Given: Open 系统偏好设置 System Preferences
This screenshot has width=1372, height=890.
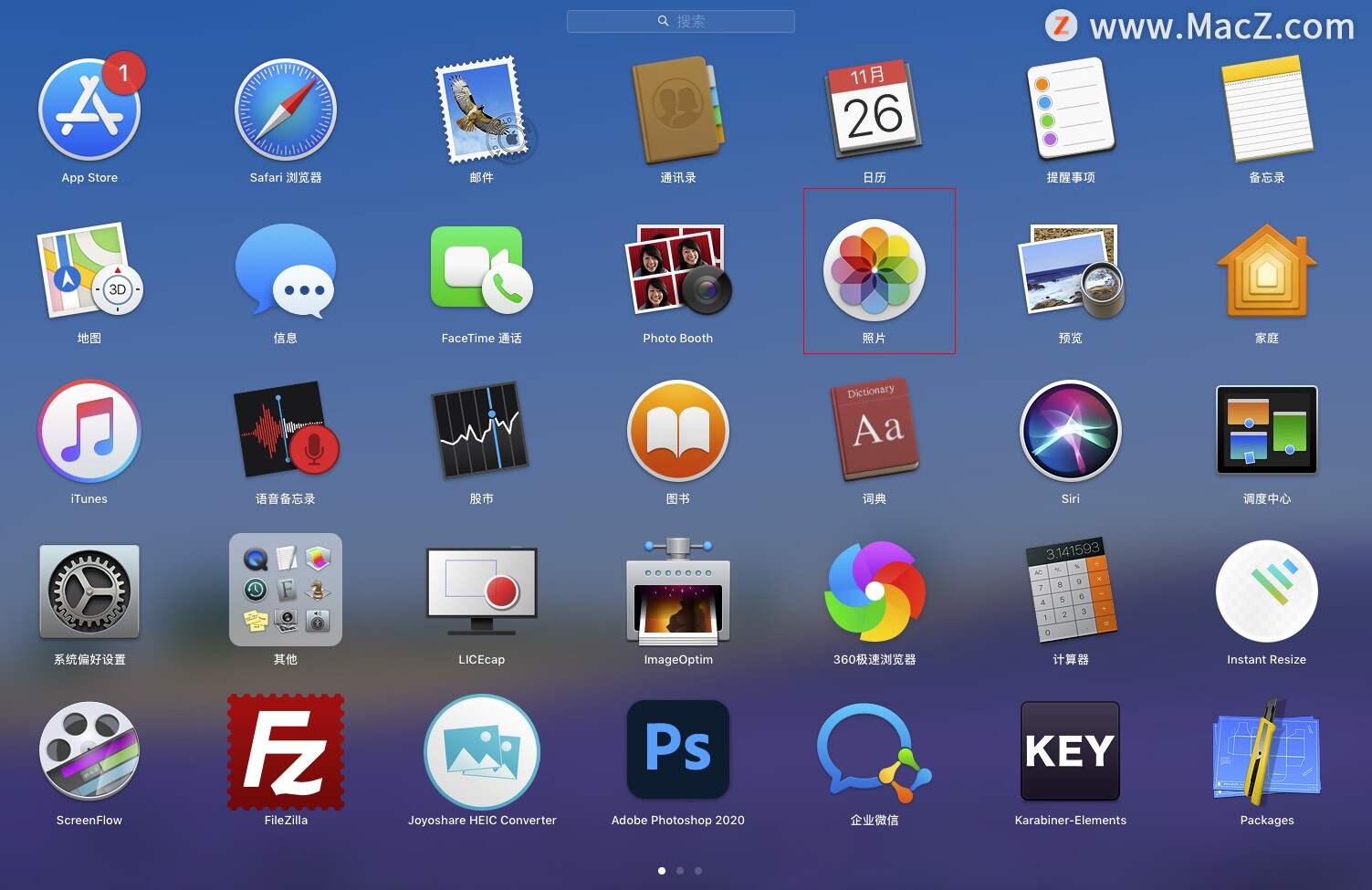Looking at the screenshot, I should (x=89, y=592).
